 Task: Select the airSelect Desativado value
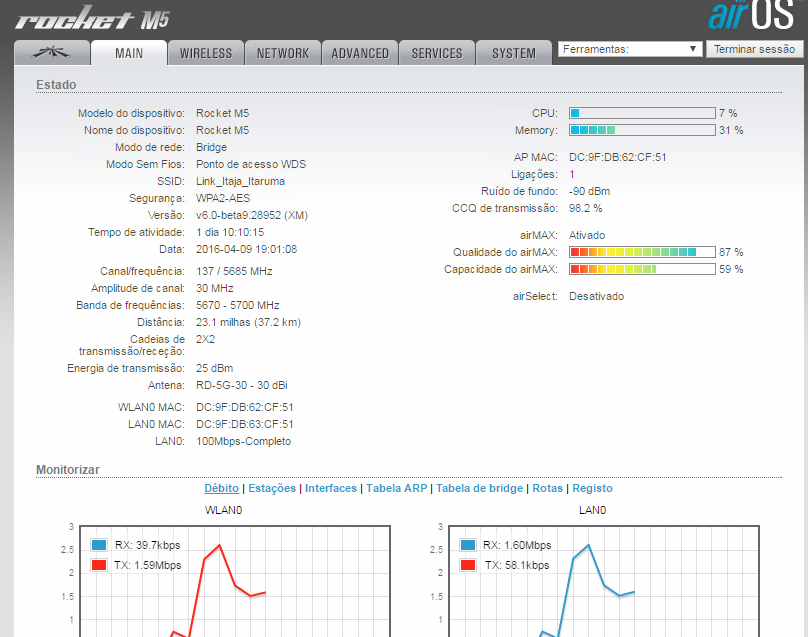coord(596,296)
